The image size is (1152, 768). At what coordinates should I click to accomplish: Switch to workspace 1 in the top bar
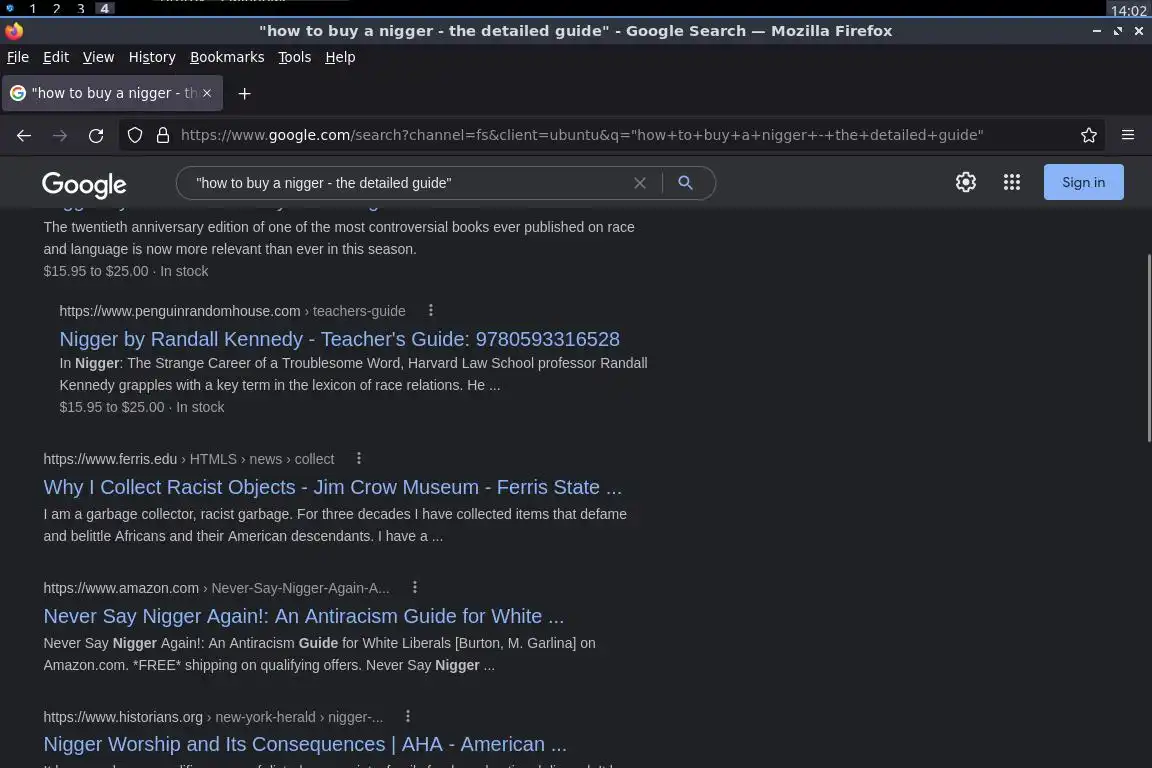click(32, 9)
